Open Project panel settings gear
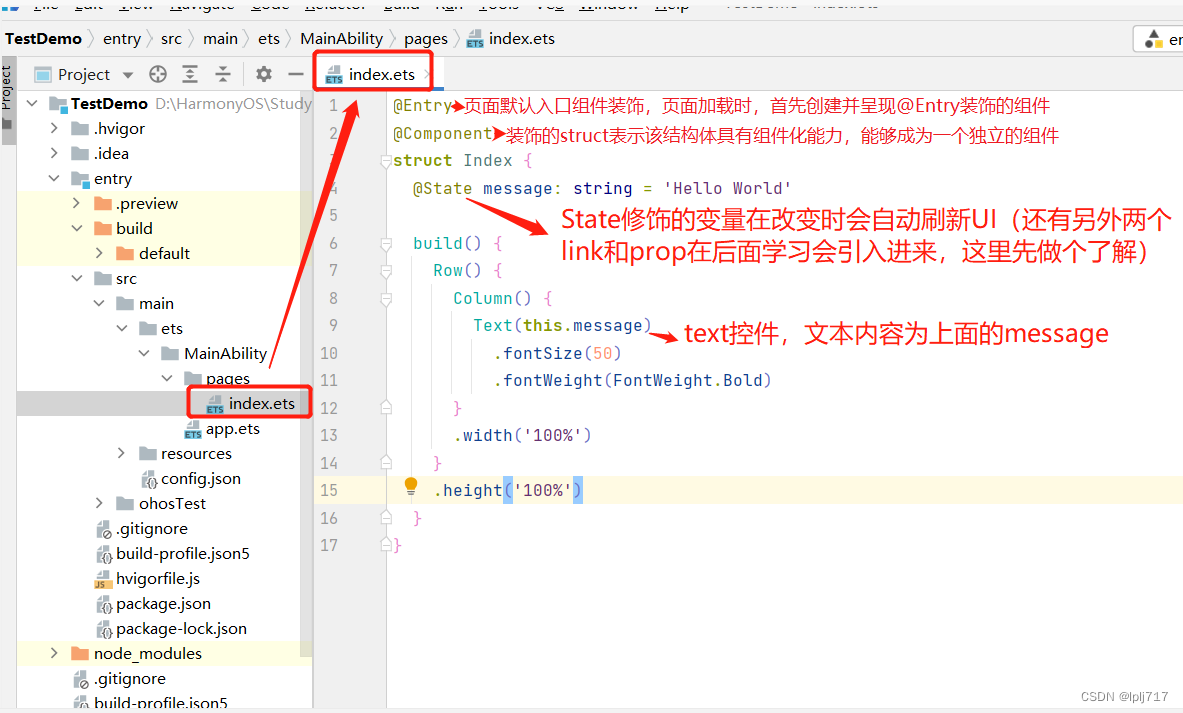Viewport: 1183px width, 713px height. click(263, 74)
